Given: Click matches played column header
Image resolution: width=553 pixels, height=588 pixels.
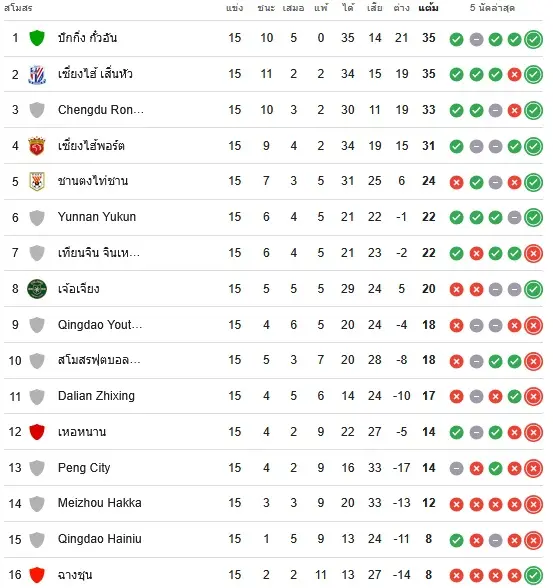Looking at the screenshot, I should [x=235, y=8].
